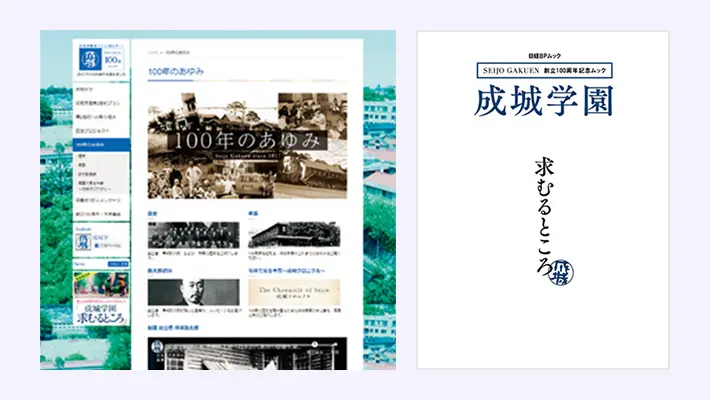Click the 日経BPムック text atop the cover
The image size is (710, 400).
543,54
